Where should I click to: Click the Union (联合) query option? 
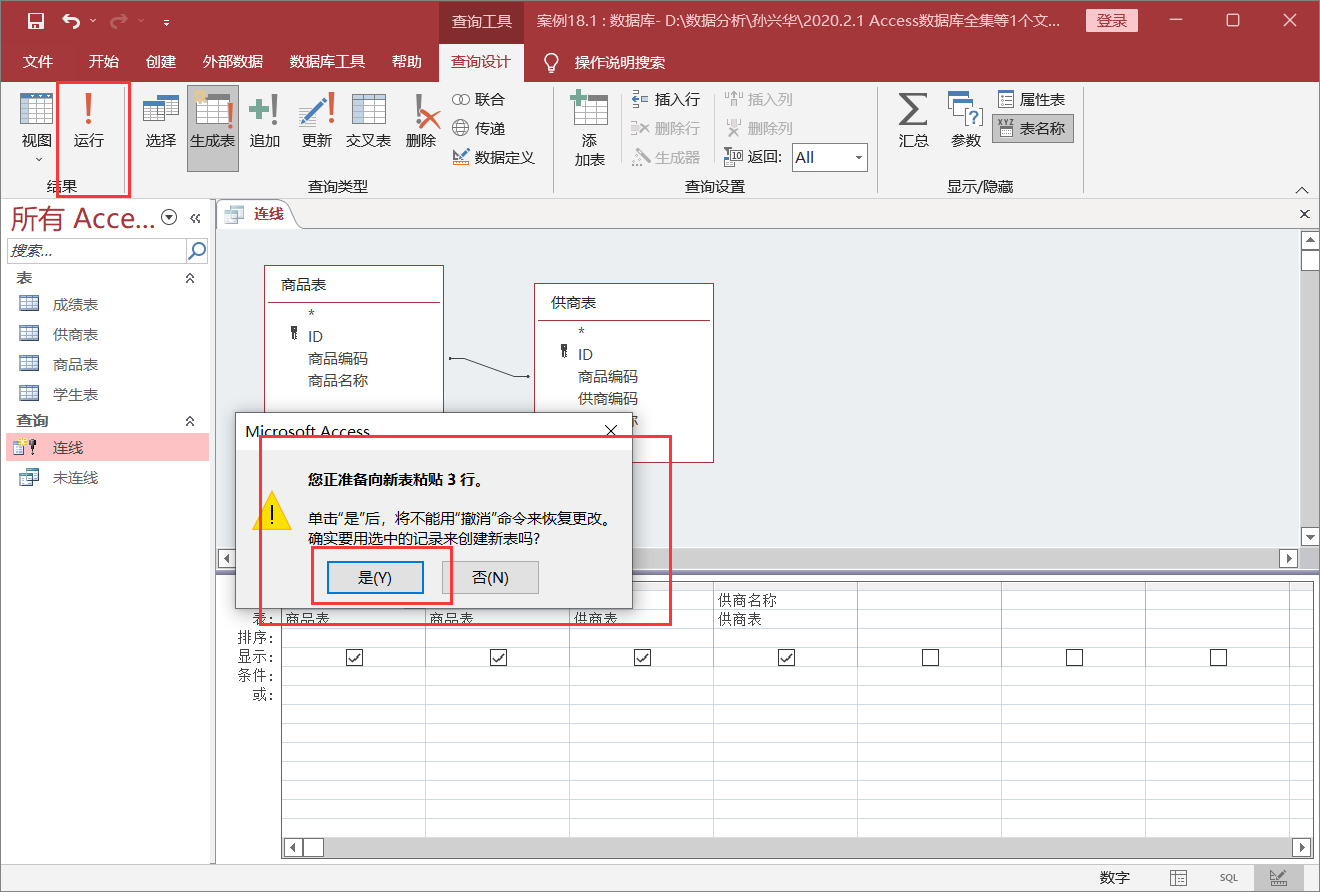pyautogui.click(x=479, y=99)
